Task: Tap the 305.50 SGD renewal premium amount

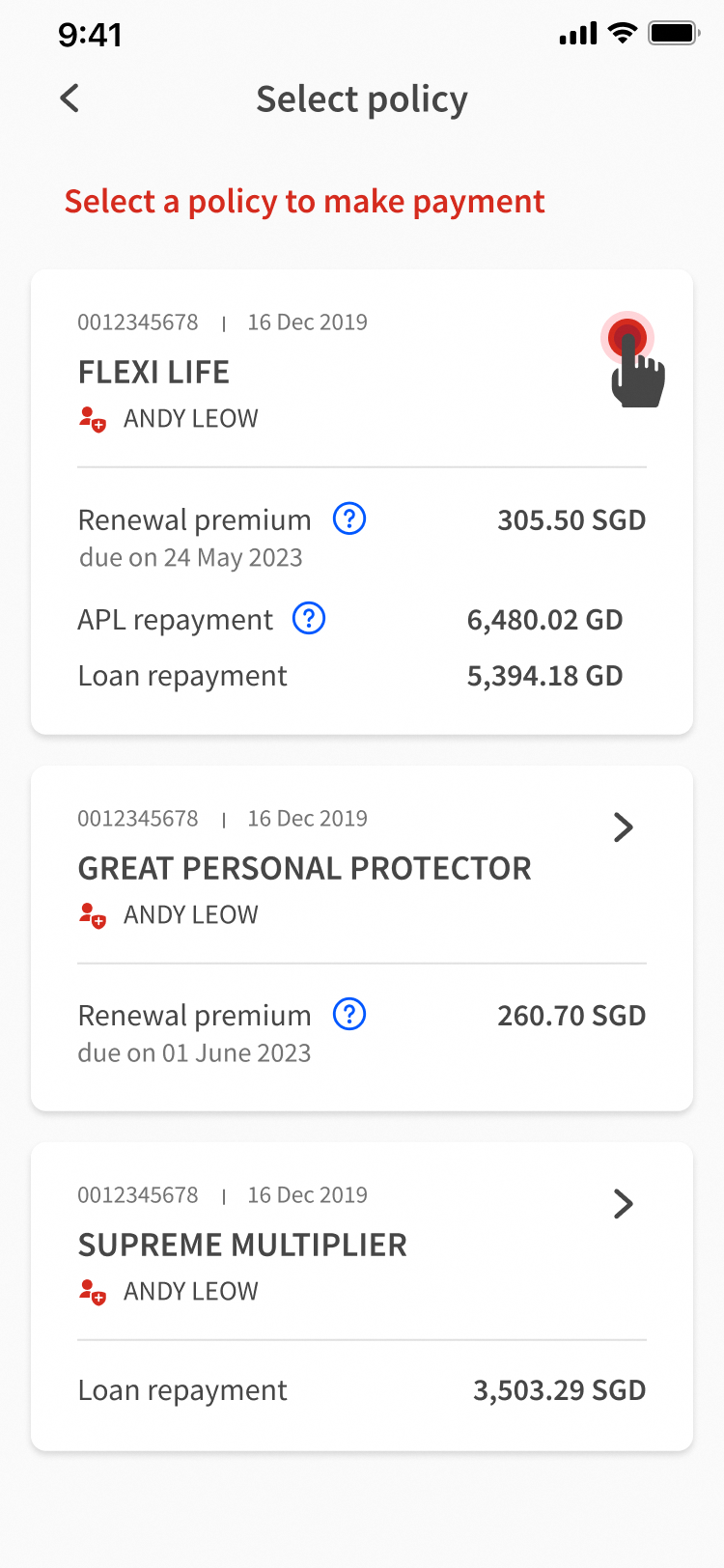Action: coord(571,520)
